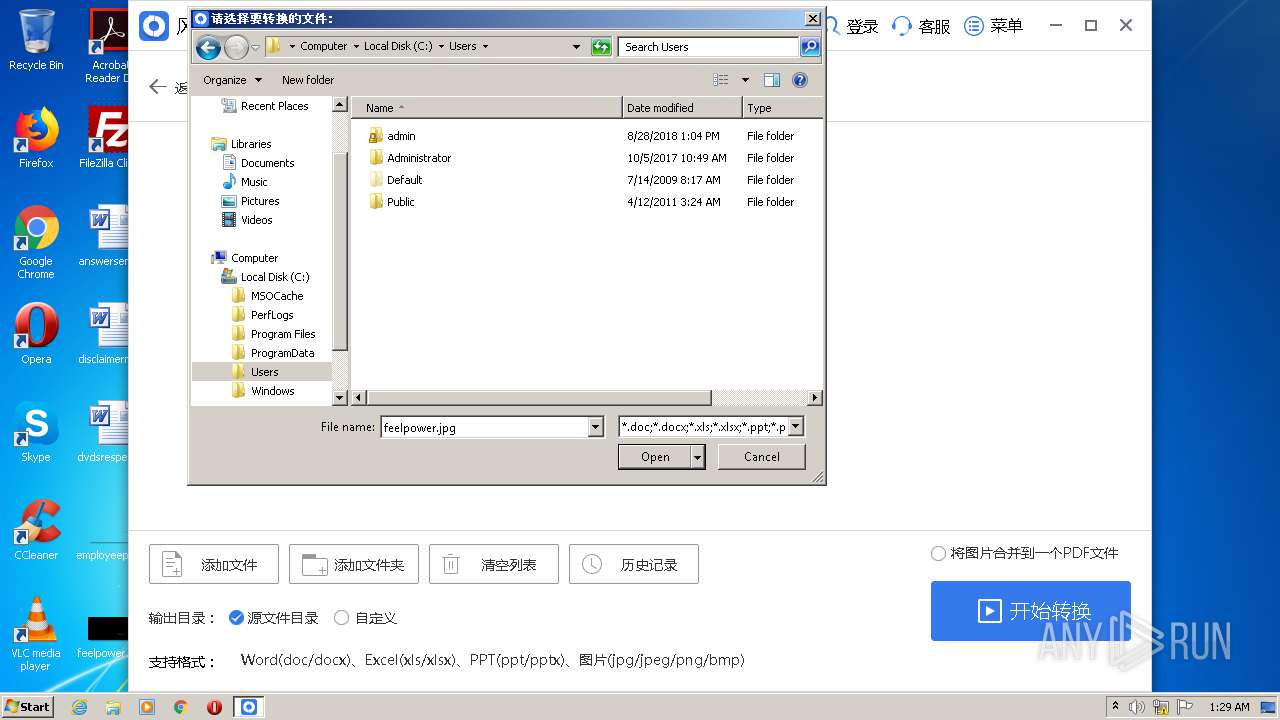Viewport: 1280px width, 720px height.
Task: Click the horizontal scrollbar in file list
Action: click(x=540, y=397)
